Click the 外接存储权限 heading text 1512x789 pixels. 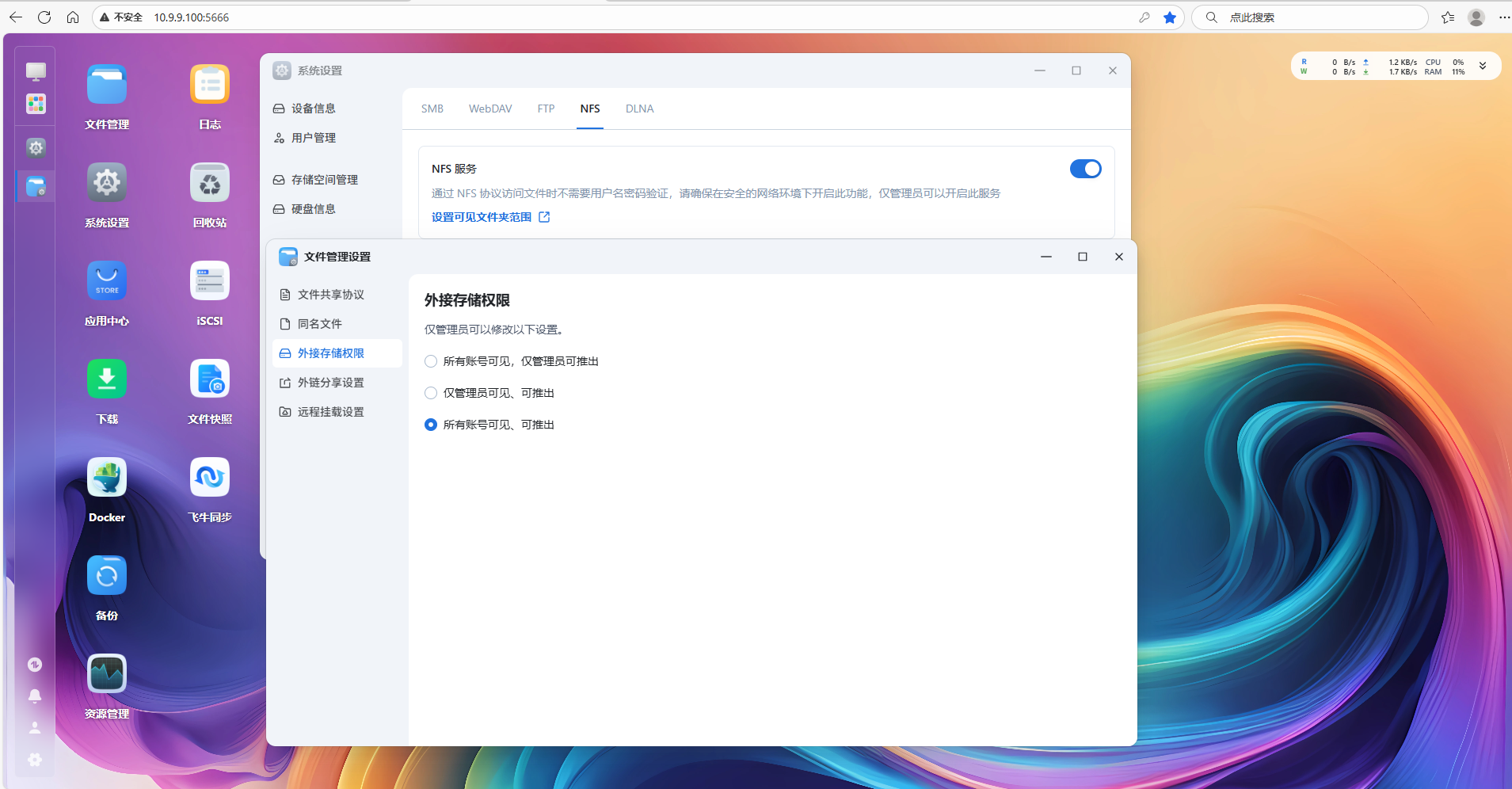click(467, 300)
